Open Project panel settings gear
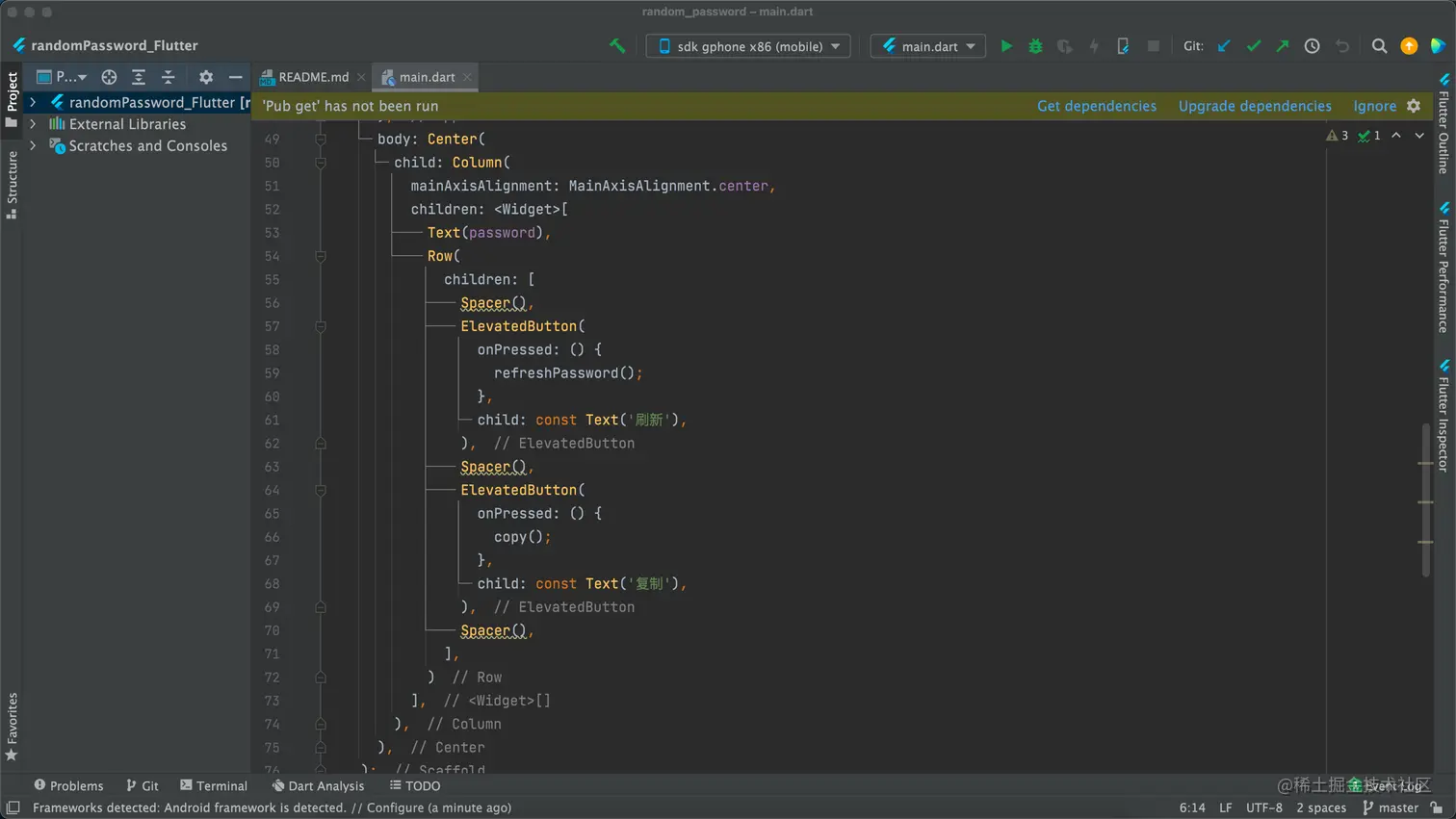Viewport: 1456px width, 819px height. pyautogui.click(x=206, y=77)
